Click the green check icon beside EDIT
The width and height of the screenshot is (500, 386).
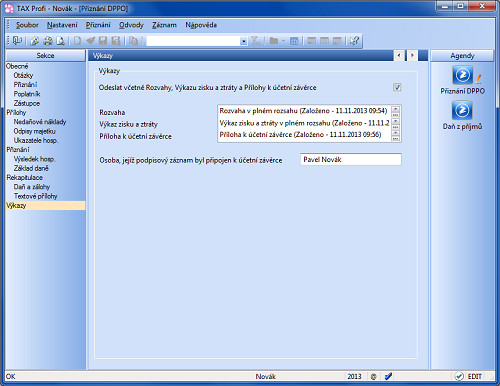(459, 376)
